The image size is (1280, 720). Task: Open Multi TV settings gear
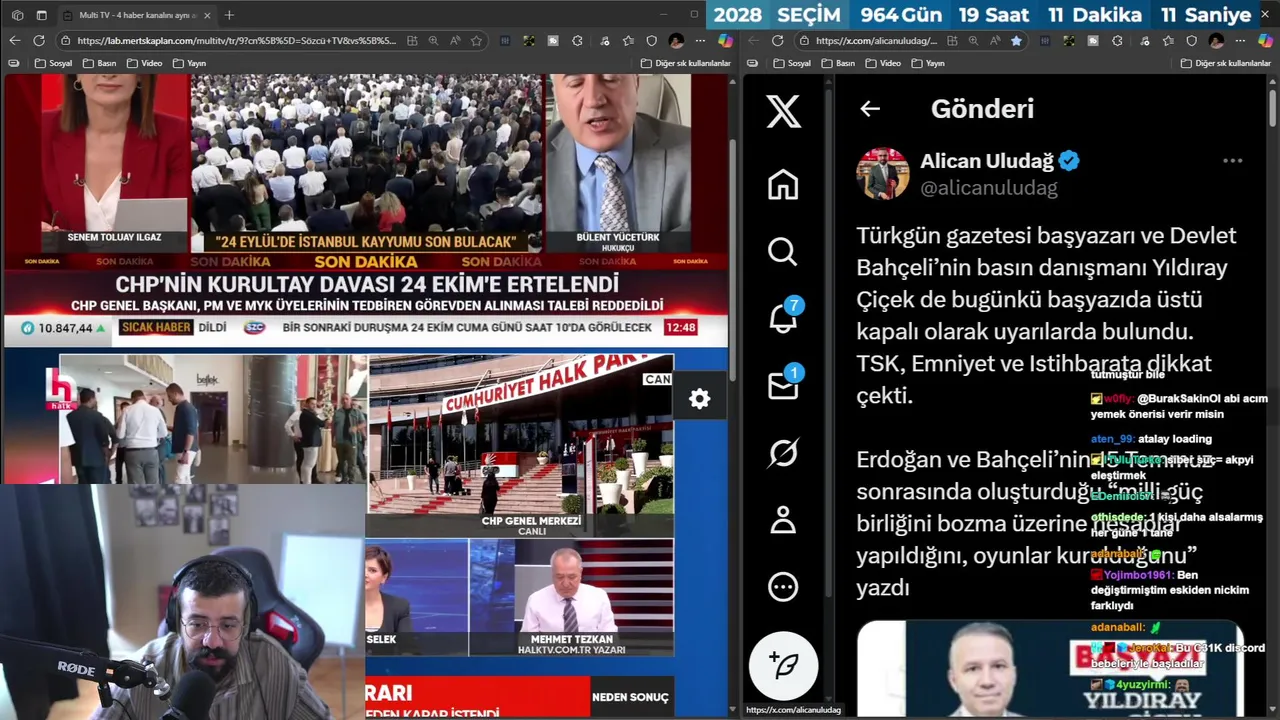point(700,399)
